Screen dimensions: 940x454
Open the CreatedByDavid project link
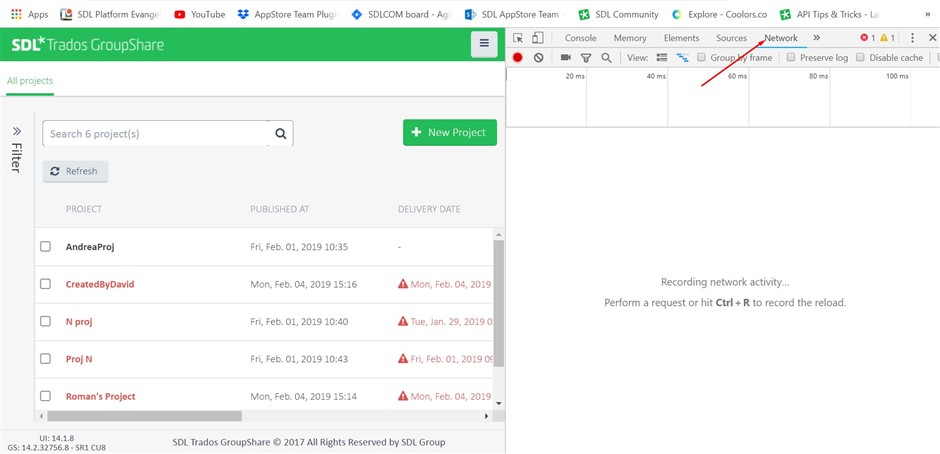coord(100,284)
